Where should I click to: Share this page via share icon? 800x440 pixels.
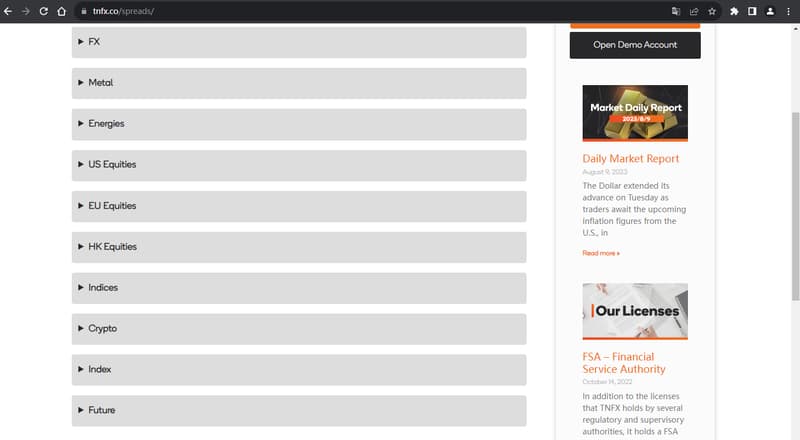click(x=694, y=11)
